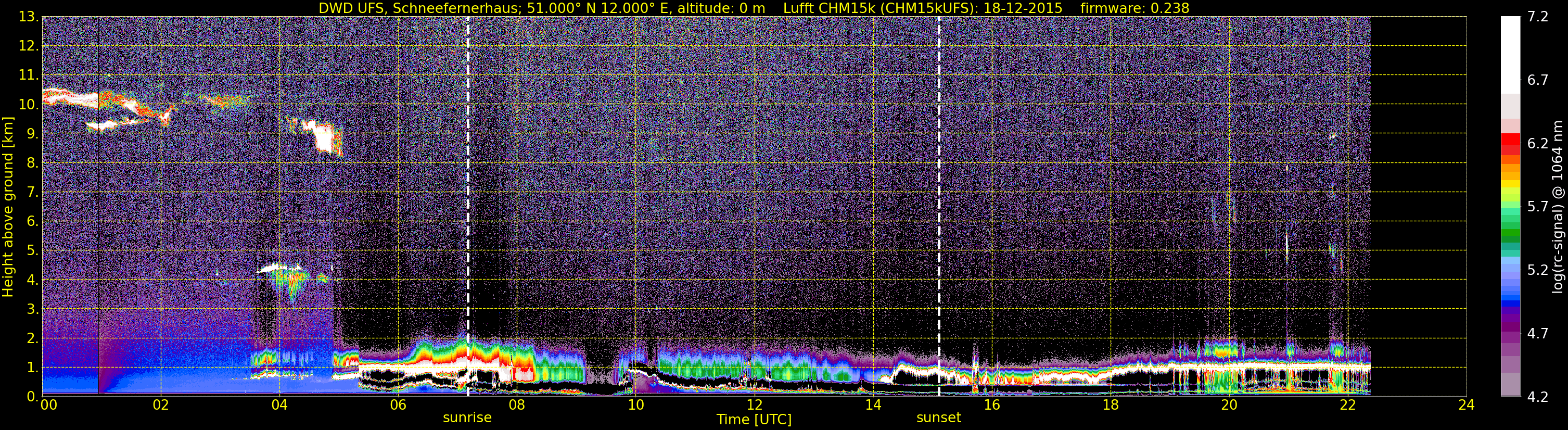This screenshot has width=1568, height=430.
Task: Click the x-axis tick label '02'
Action: [x=161, y=405]
